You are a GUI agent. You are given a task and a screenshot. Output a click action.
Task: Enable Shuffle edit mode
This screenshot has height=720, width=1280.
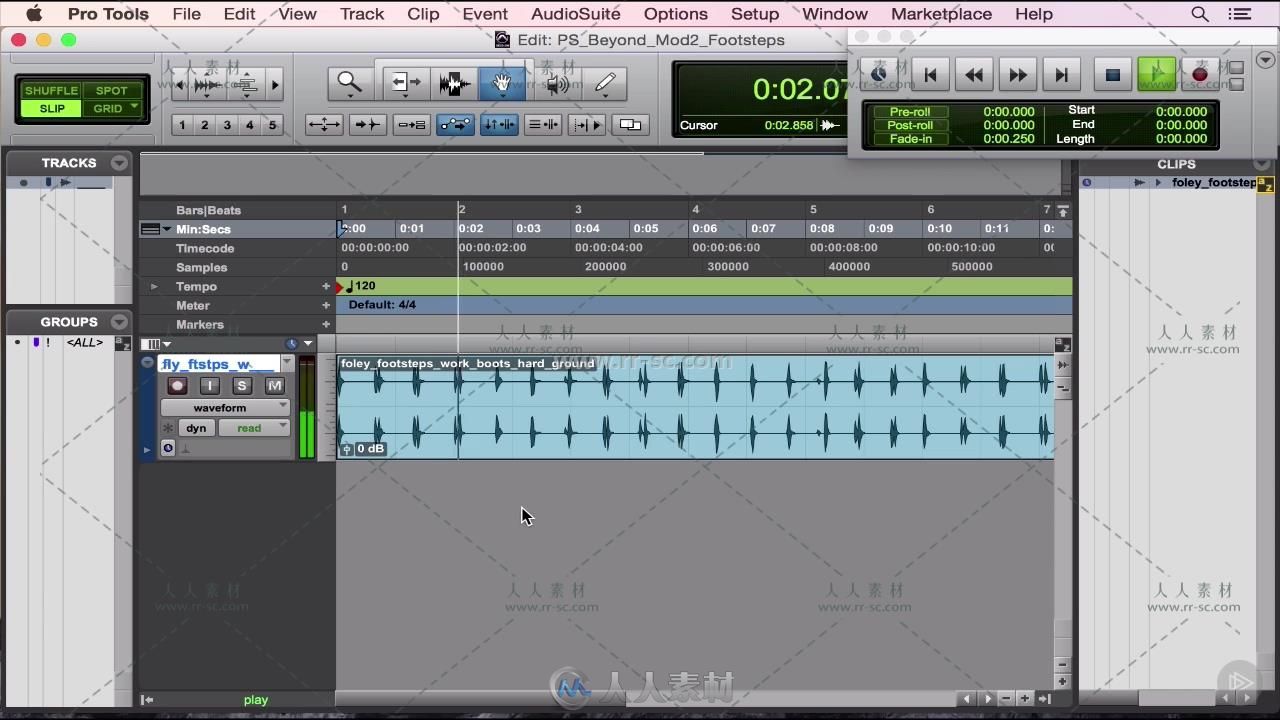pyautogui.click(x=51, y=90)
